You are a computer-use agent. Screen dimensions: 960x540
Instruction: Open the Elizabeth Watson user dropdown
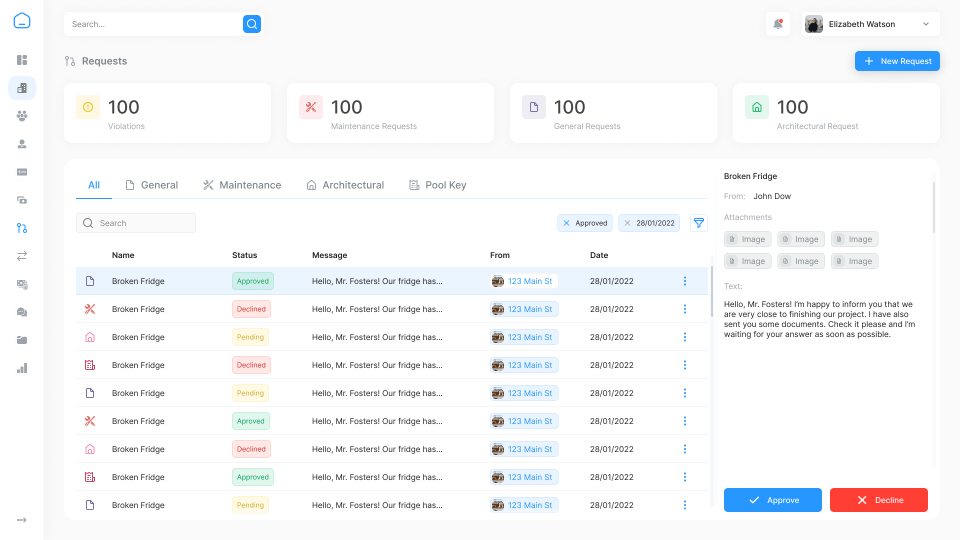tap(871, 24)
